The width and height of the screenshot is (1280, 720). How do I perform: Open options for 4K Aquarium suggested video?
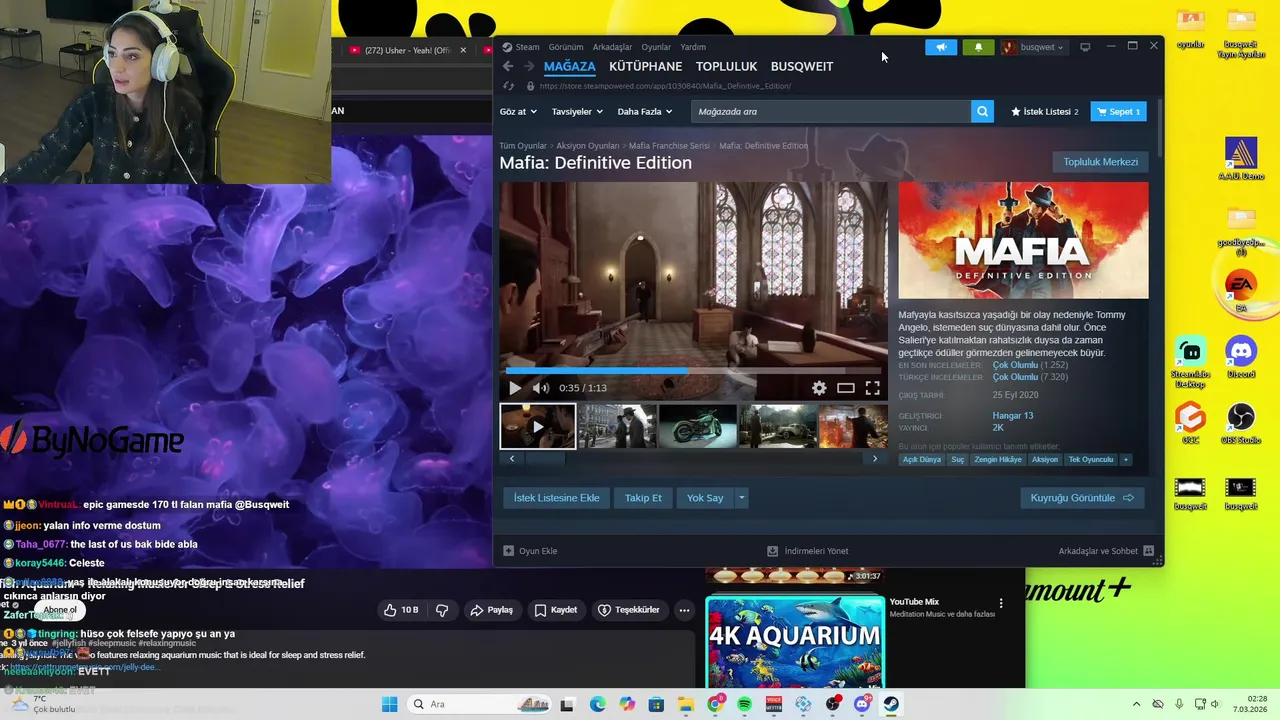(1000, 603)
